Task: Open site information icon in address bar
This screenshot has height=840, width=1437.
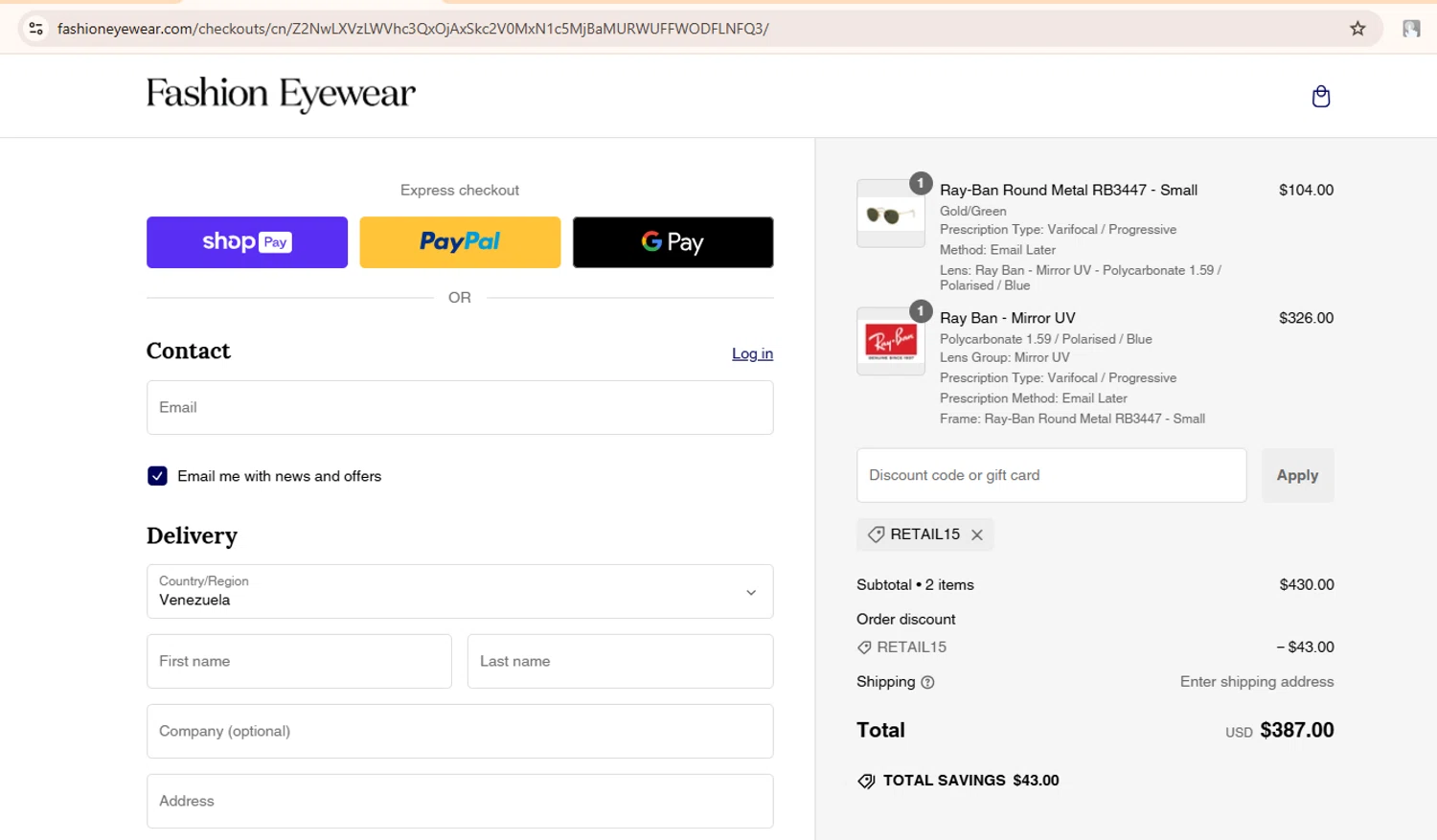Action: tap(36, 29)
